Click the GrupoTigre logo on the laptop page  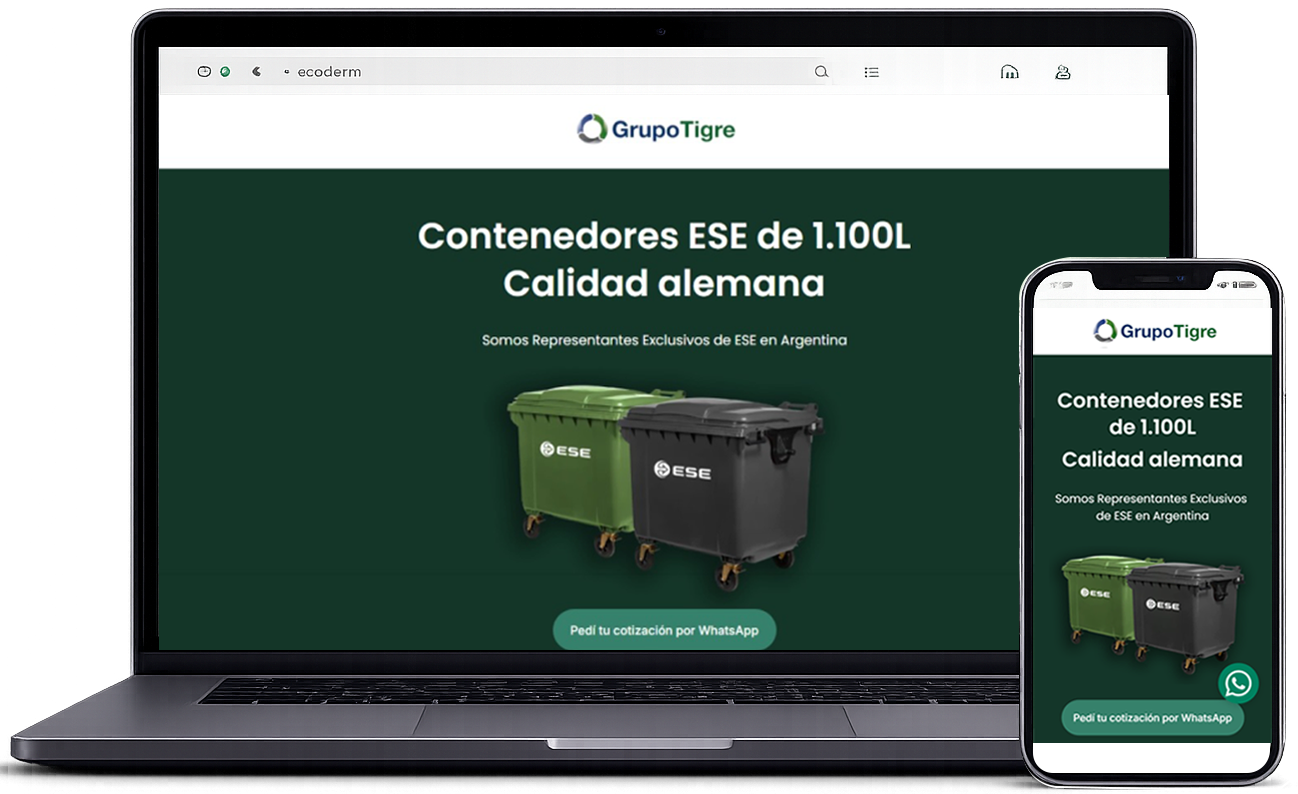click(656, 129)
